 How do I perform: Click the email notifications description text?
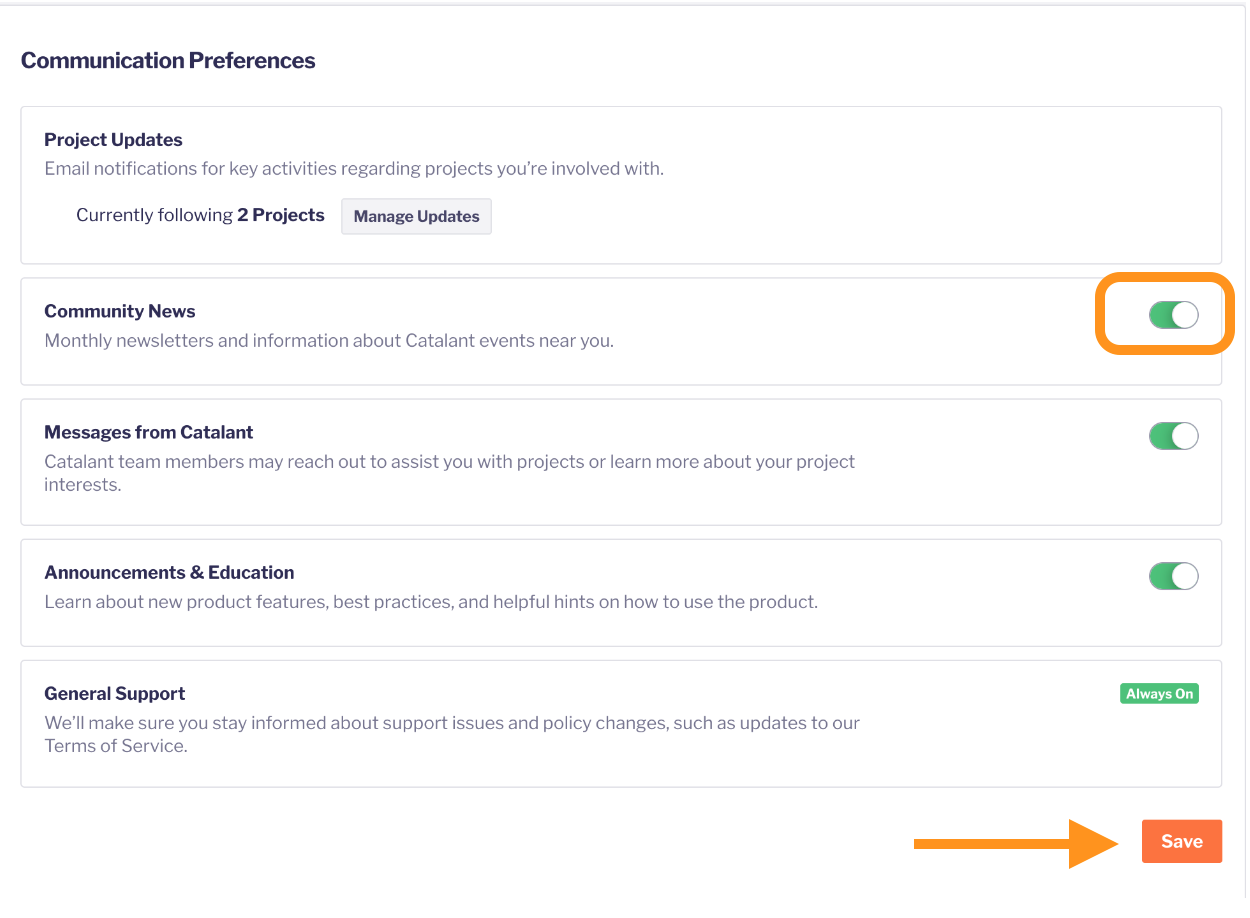click(x=354, y=169)
